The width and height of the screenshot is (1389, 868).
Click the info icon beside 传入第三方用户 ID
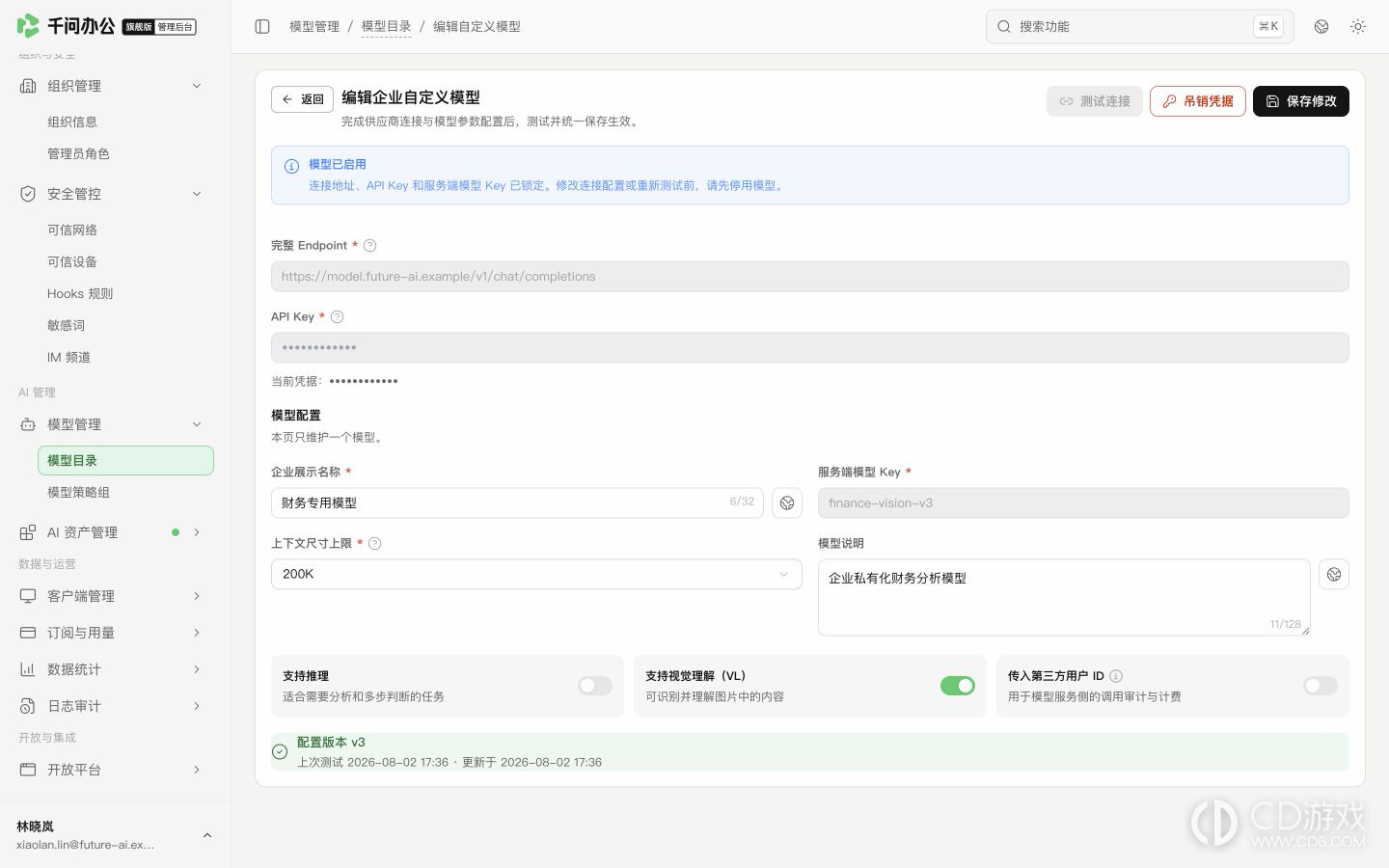click(x=1116, y=676)
